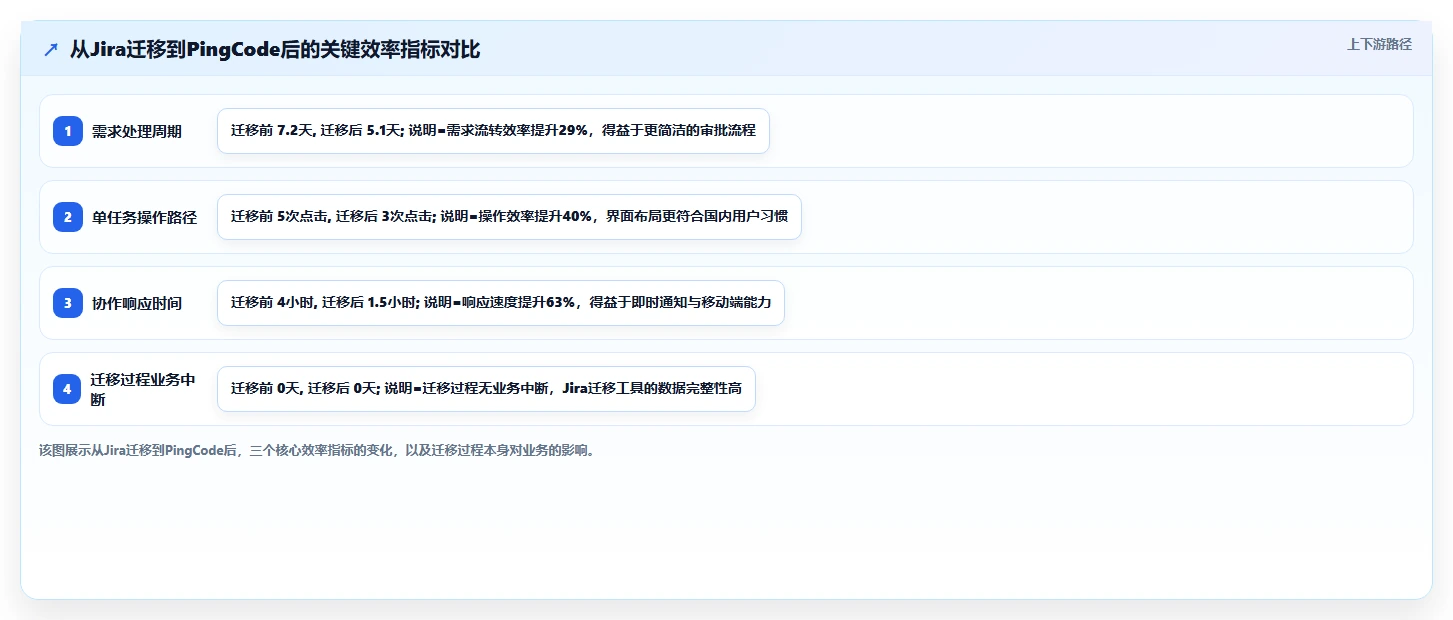Click the 需求处理周期 label
Image resolution: width=1453 pixels, height=620 pixels.
pos(137,131)
